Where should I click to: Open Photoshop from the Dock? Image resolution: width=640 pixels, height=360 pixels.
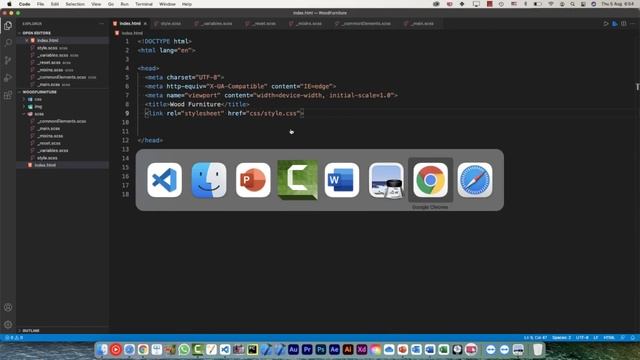click(x=321, y=349)
